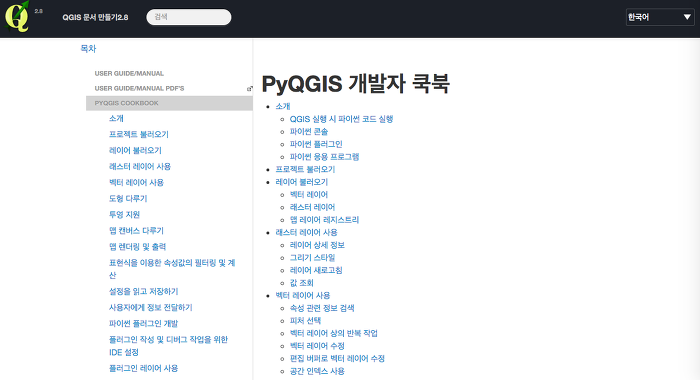Open 표현식을 이용한 속성값의 필터링 및 계산
700x380 pixels.
(x=172, y=269)
